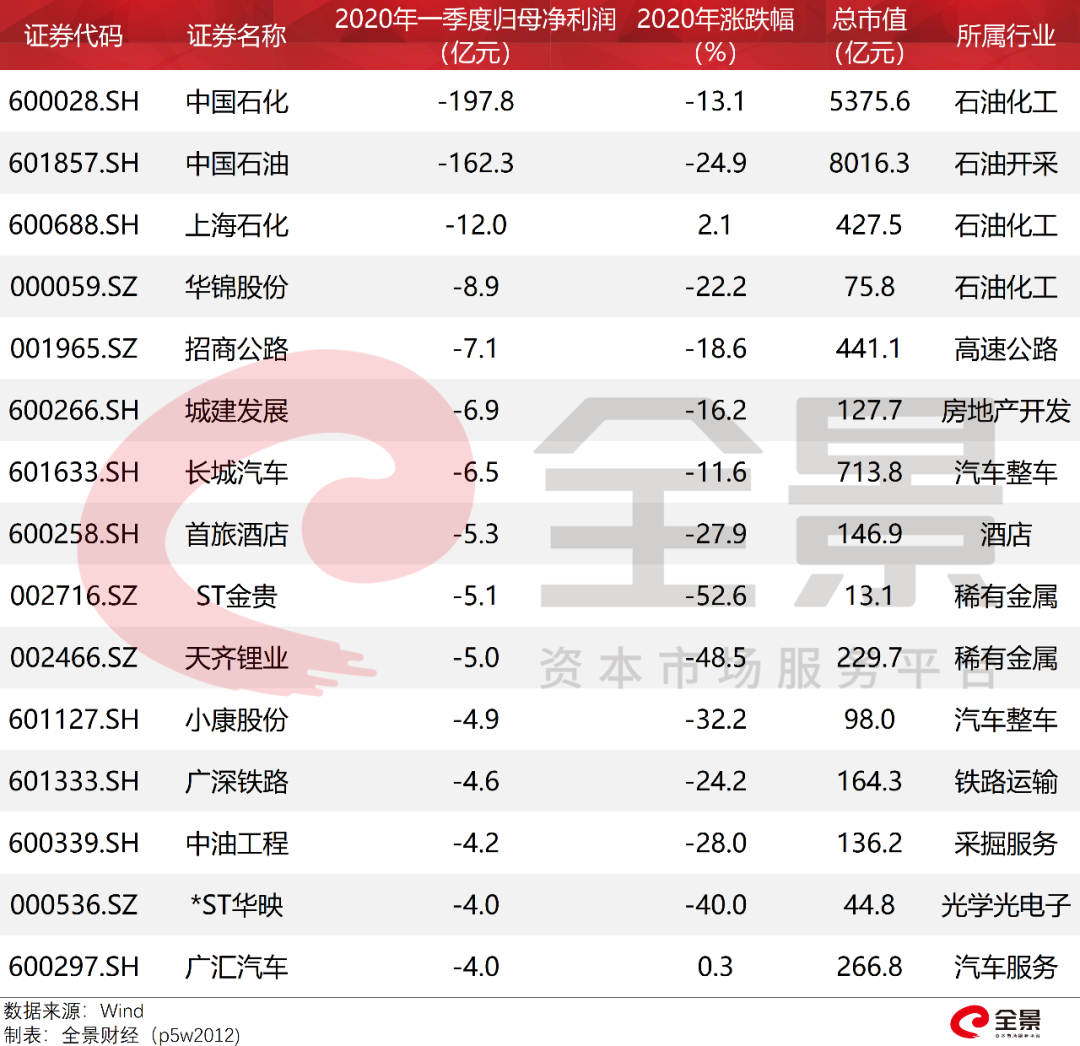Select stock code 002466.SZ
The image size is (1080, 1046).
(x=74, y=658)
